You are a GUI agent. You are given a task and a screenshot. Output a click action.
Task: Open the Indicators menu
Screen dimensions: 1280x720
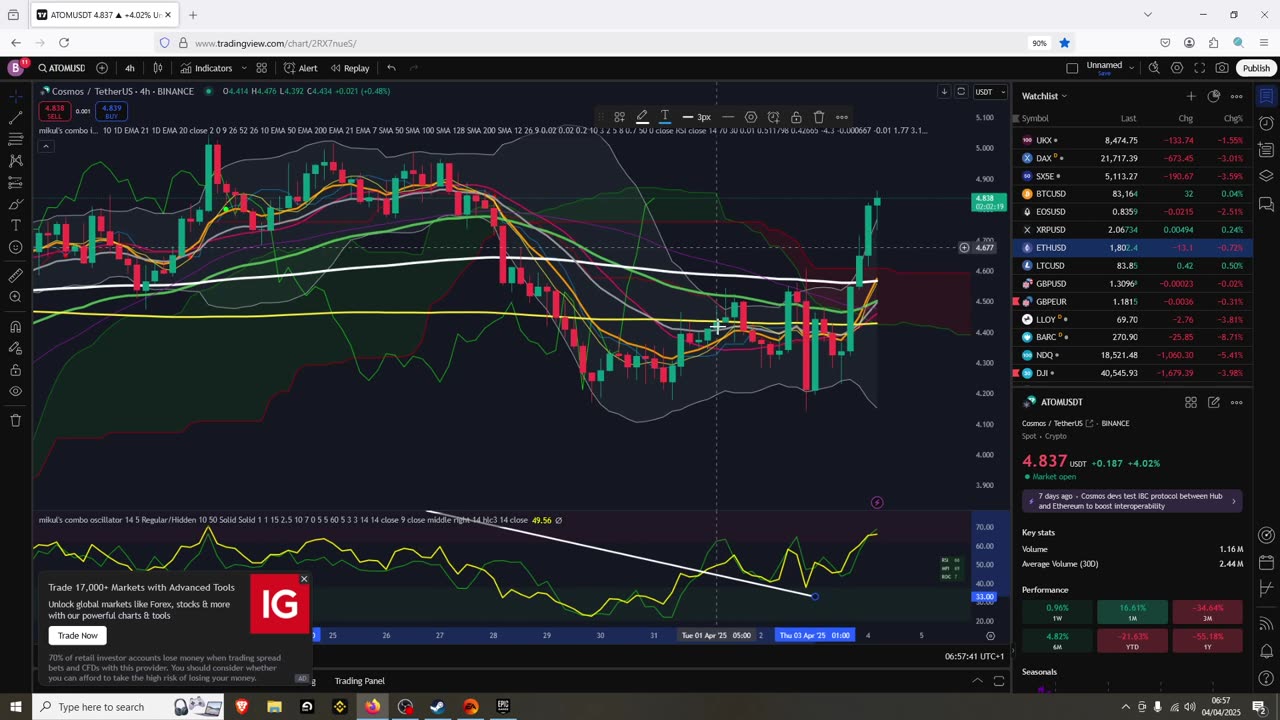click(207, 68)
